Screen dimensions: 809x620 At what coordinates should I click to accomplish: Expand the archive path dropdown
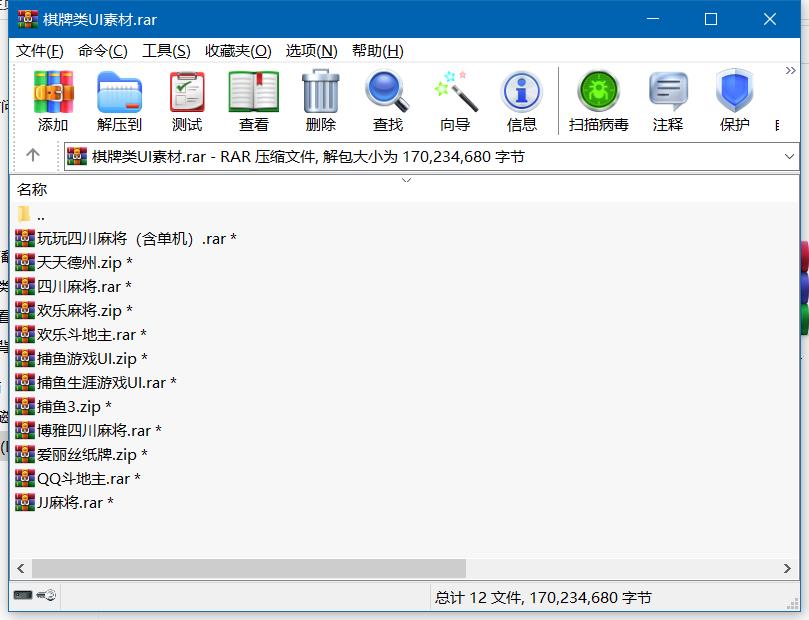789,156
